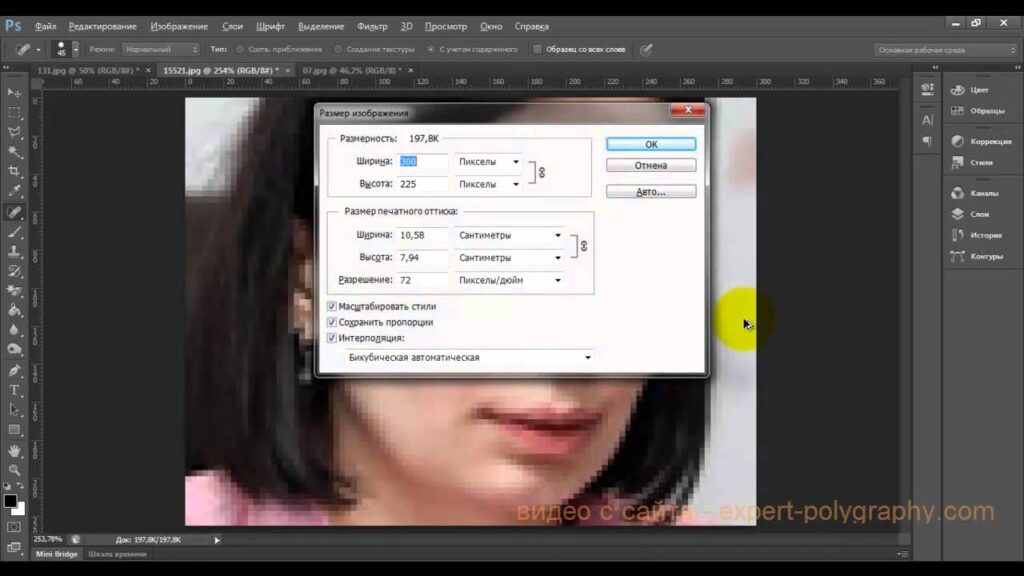Open the Слои (Layers) panel
1024x576 pixels.
(979, 214)
